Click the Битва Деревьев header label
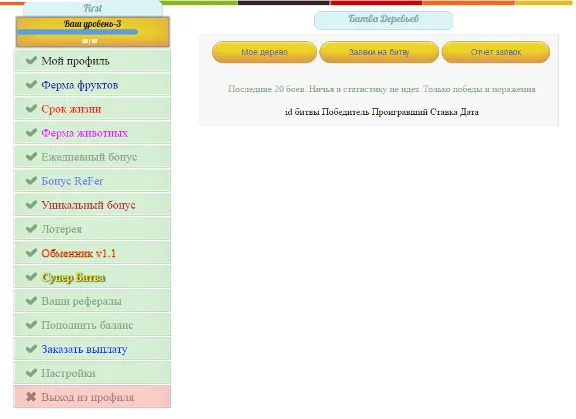The image size is (576, 419). [x=383, y=19]
